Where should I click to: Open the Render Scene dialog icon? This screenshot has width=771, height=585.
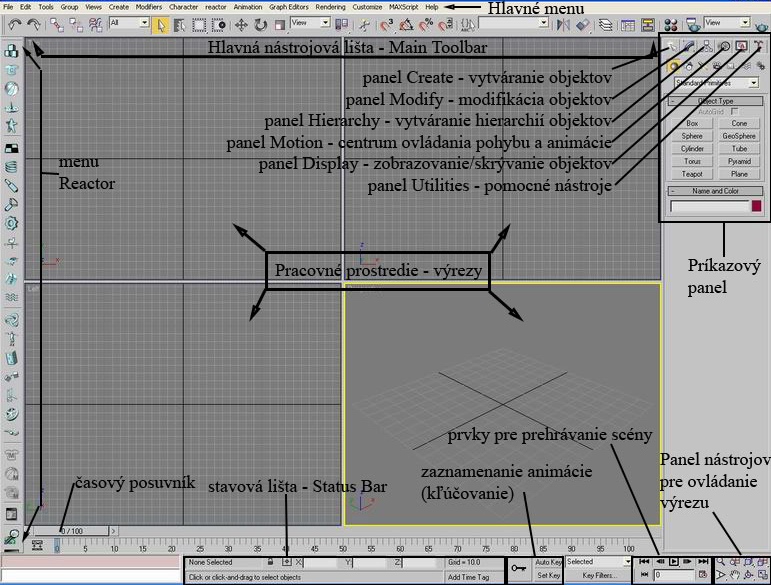[693, 25]
